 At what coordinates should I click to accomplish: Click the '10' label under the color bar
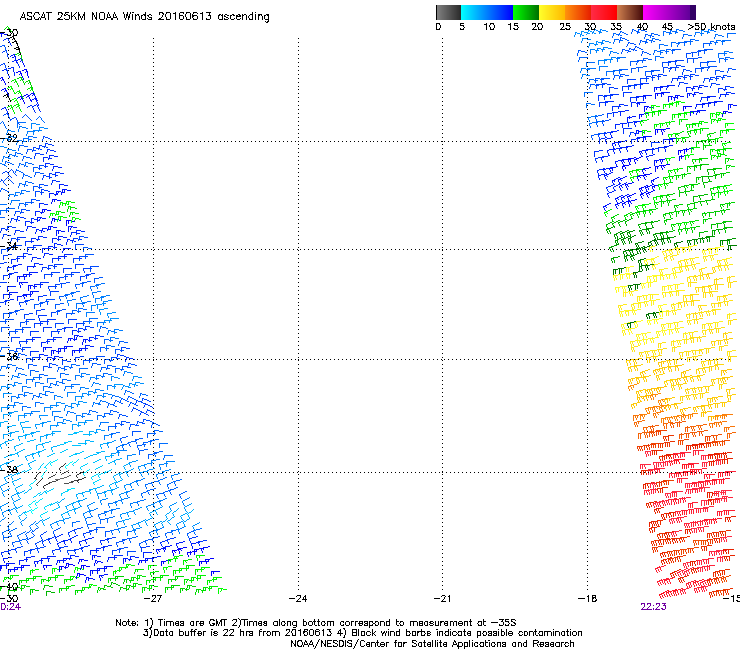tap(489, 27)
